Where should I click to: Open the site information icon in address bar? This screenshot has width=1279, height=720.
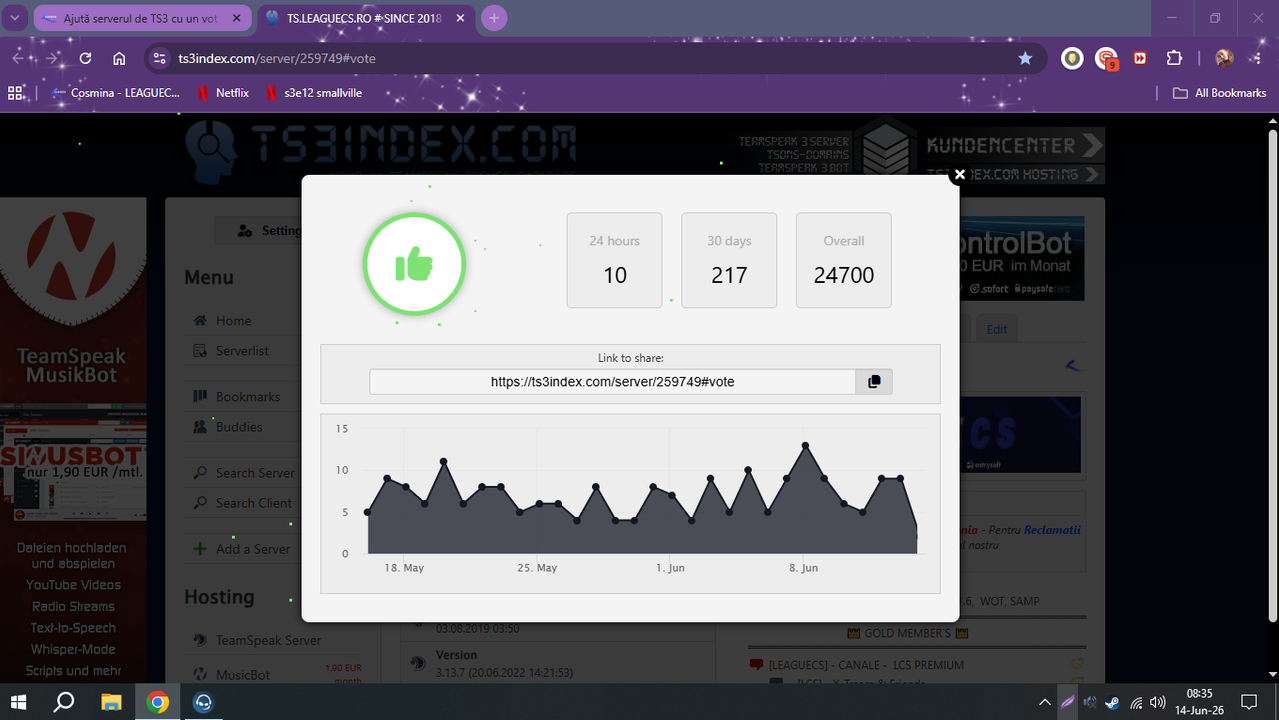coord(160,58)
